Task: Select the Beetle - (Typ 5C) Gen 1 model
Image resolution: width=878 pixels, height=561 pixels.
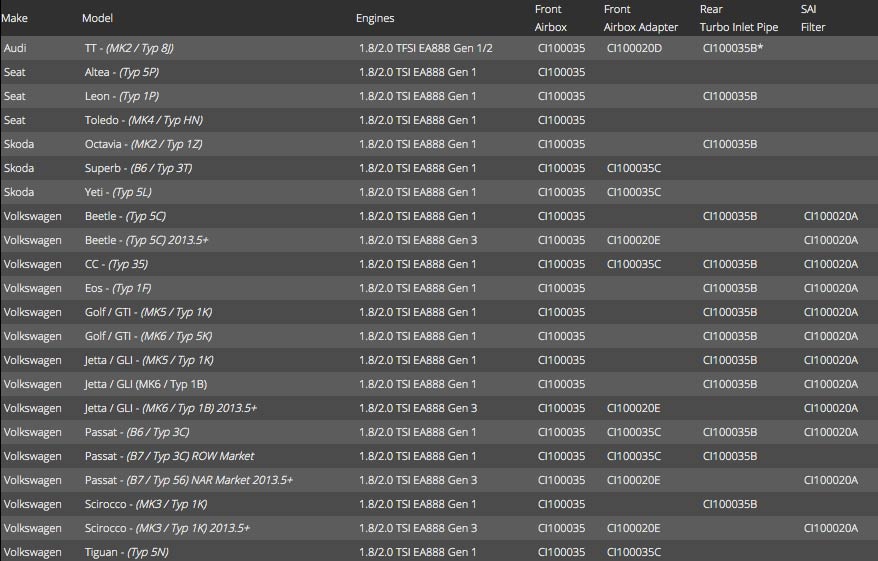Action: point(125,217)
